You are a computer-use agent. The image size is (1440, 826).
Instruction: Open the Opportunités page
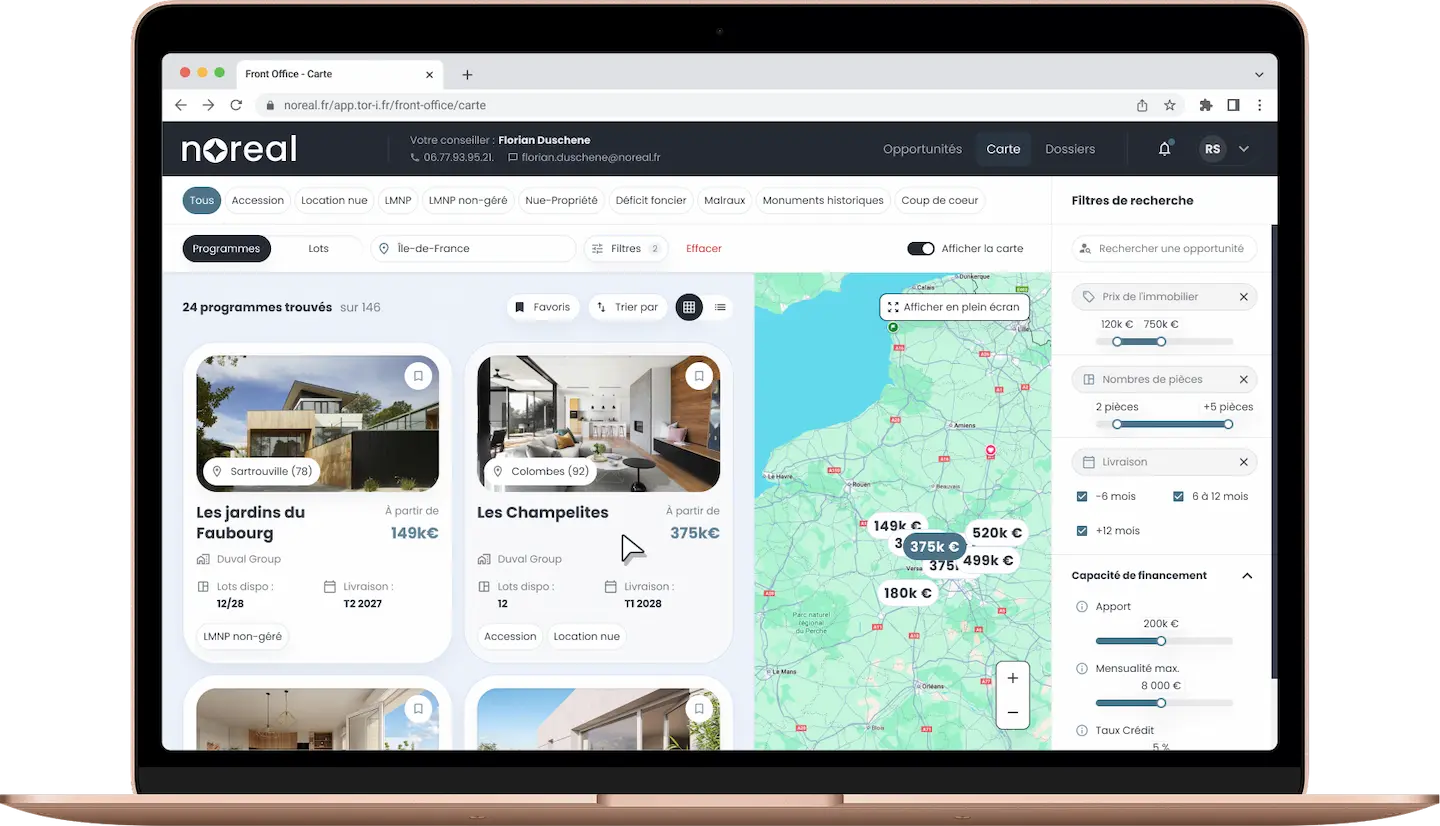click(x=922, y=149)
